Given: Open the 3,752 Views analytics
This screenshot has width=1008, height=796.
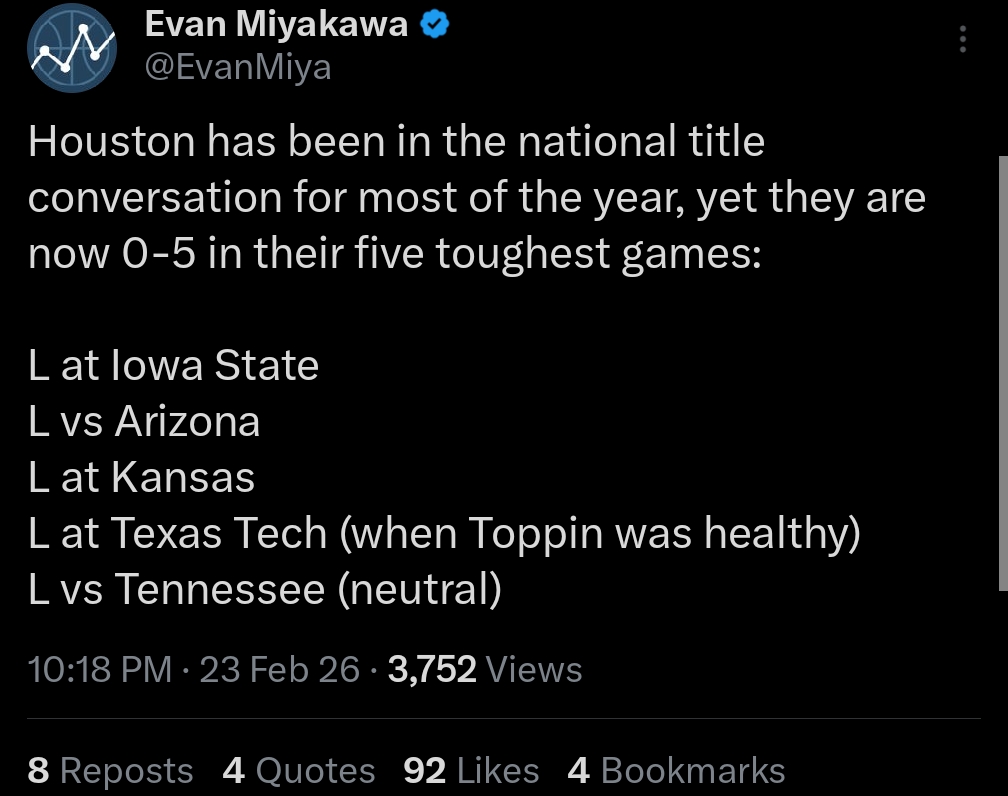Looking at the screenshot, I should click(x=484, y=669).
